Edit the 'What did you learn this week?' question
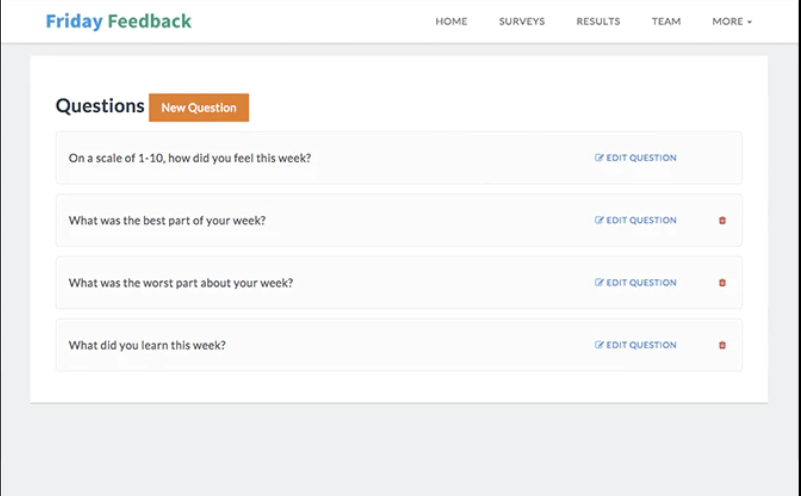Viewport: 801px width, 496px height. [636, 345]
